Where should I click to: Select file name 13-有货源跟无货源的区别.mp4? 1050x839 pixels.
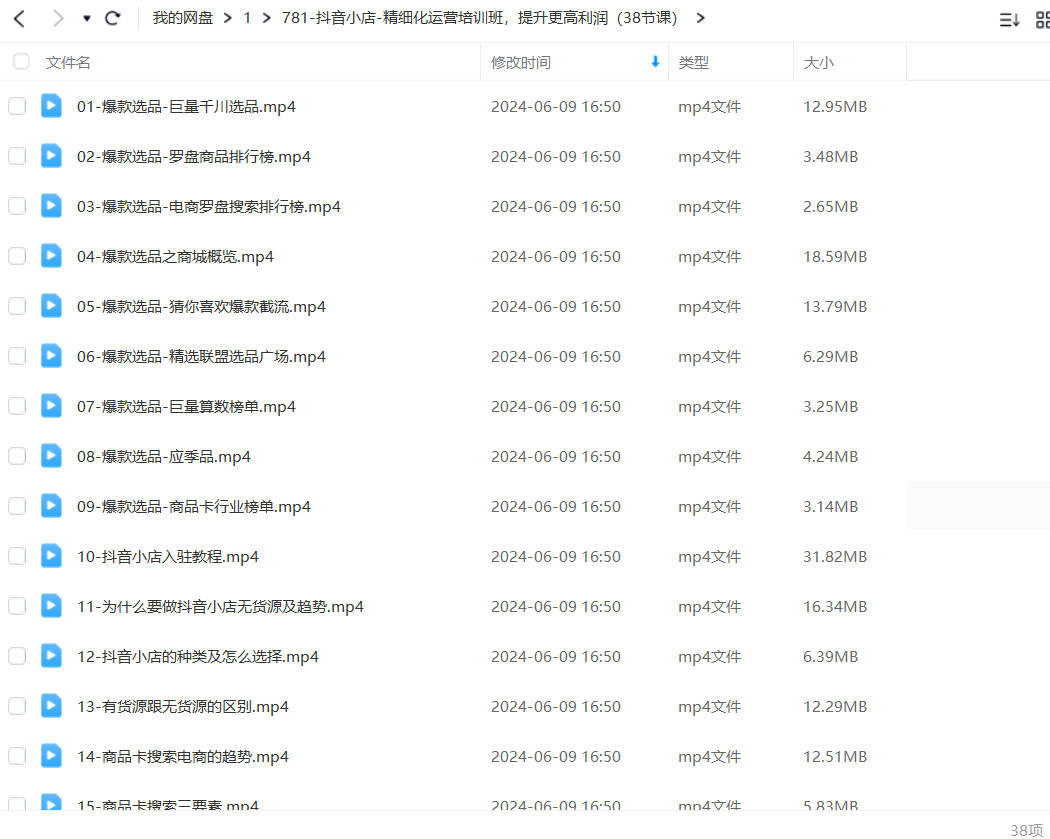[183, 706]
